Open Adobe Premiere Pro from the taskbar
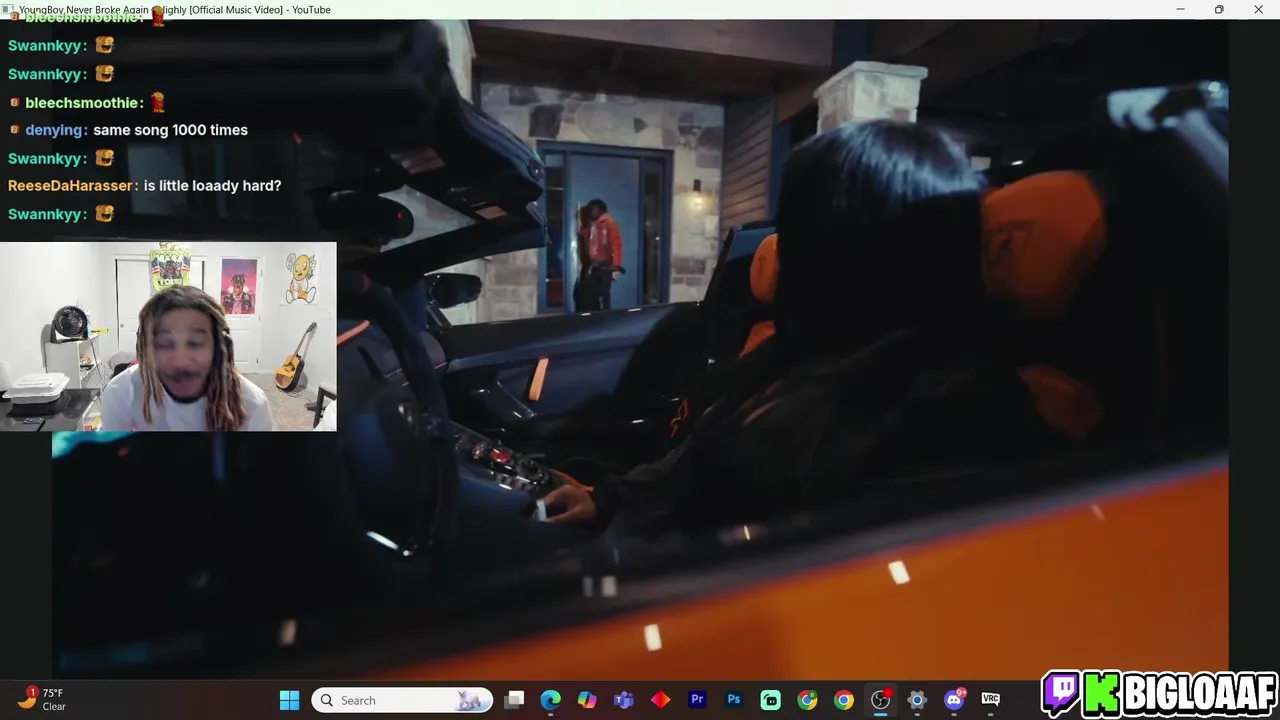This screenshot has height=720, width=1280. click(697, 700)
